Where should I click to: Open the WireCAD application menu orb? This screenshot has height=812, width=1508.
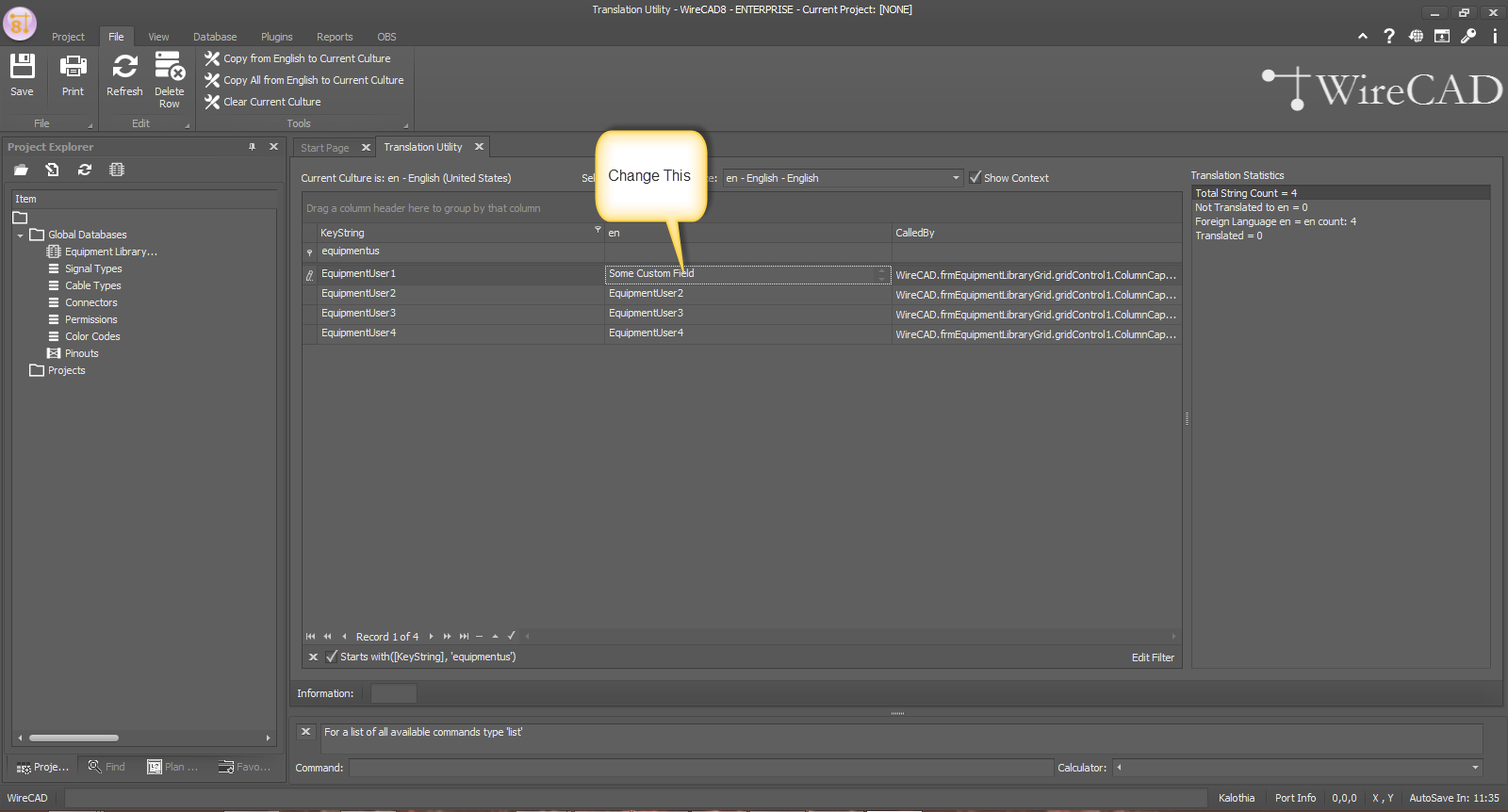pyautogui.click(x=19, y=23)
